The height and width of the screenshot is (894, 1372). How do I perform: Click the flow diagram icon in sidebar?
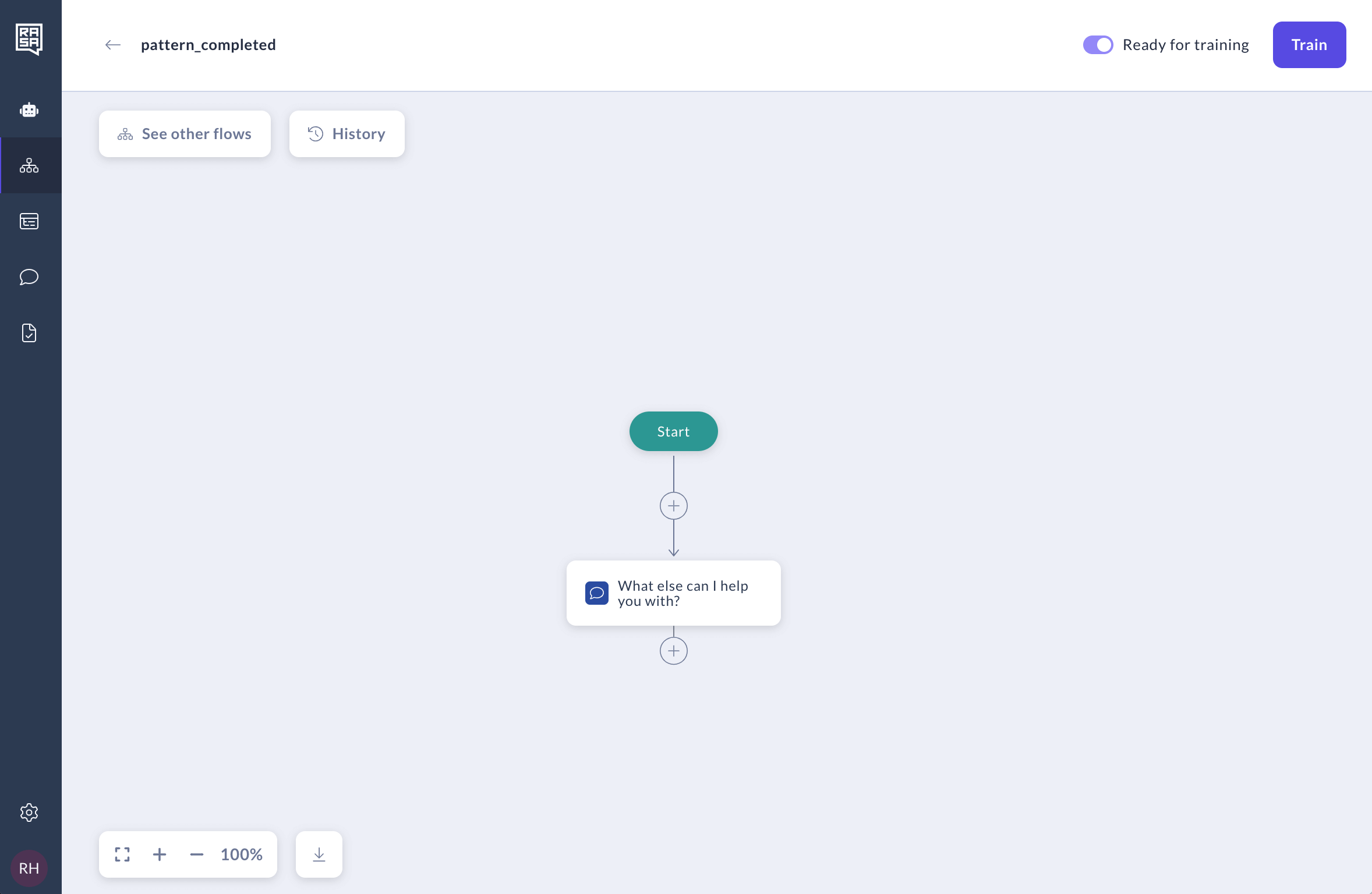(x=28, y=165)
